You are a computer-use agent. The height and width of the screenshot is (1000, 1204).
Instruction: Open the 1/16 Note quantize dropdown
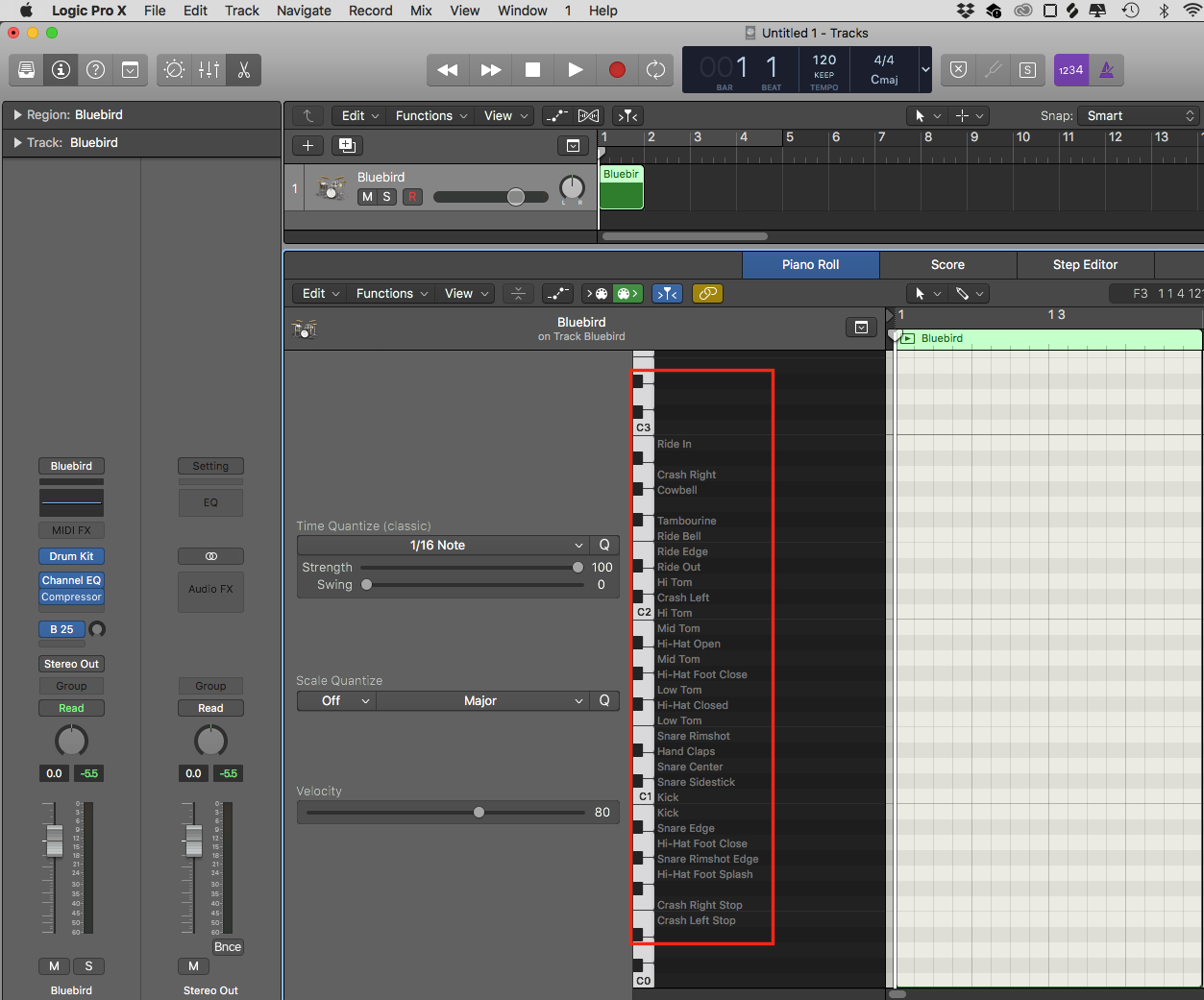tap(442, 545)
